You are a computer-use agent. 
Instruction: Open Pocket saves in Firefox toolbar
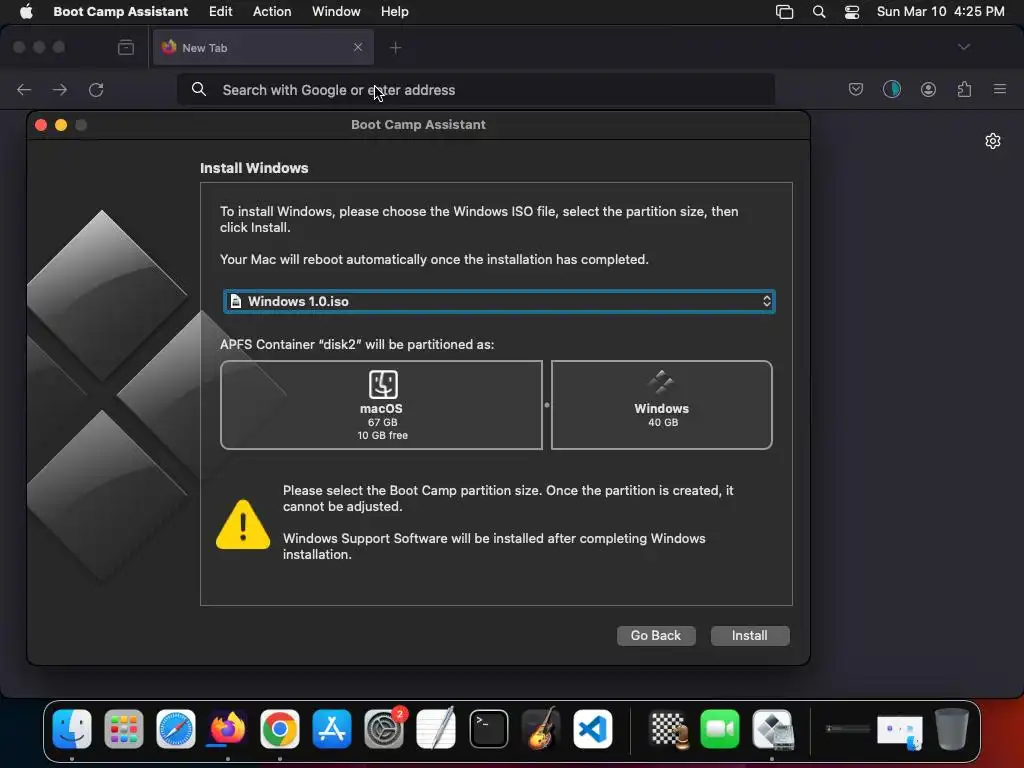click(x=856, y=89)
